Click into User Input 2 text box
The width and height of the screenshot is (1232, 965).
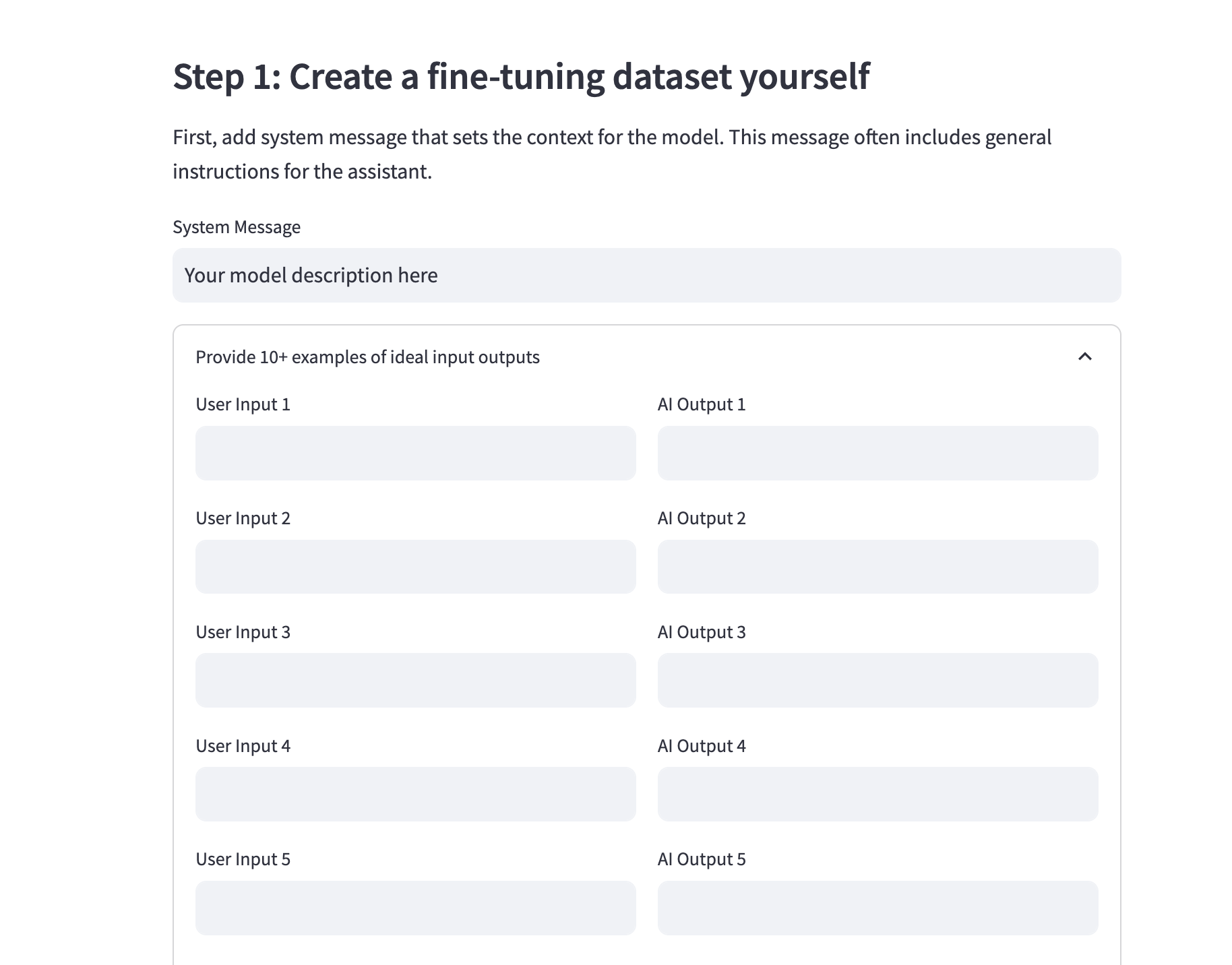pyautogui.click(x=415, y=567)
